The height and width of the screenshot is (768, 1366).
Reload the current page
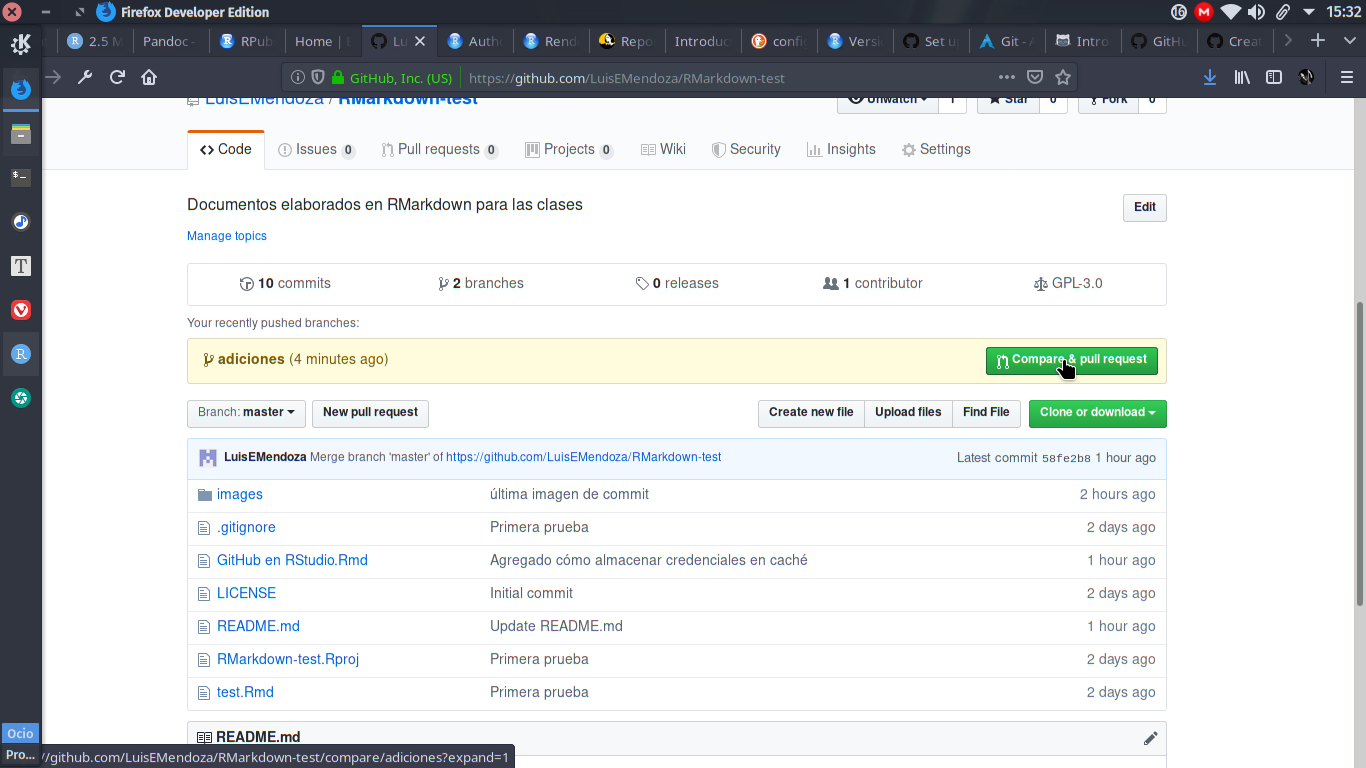[117, 77]
